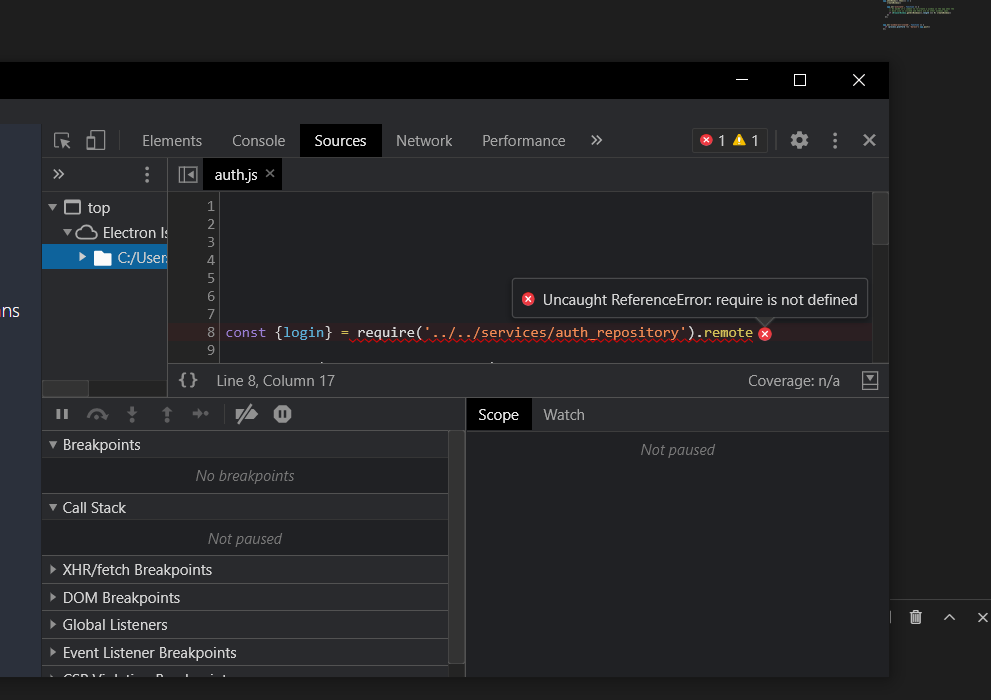Toggle the device toolbar icon
Screen dimensions: 991x700
coord(95,141)
